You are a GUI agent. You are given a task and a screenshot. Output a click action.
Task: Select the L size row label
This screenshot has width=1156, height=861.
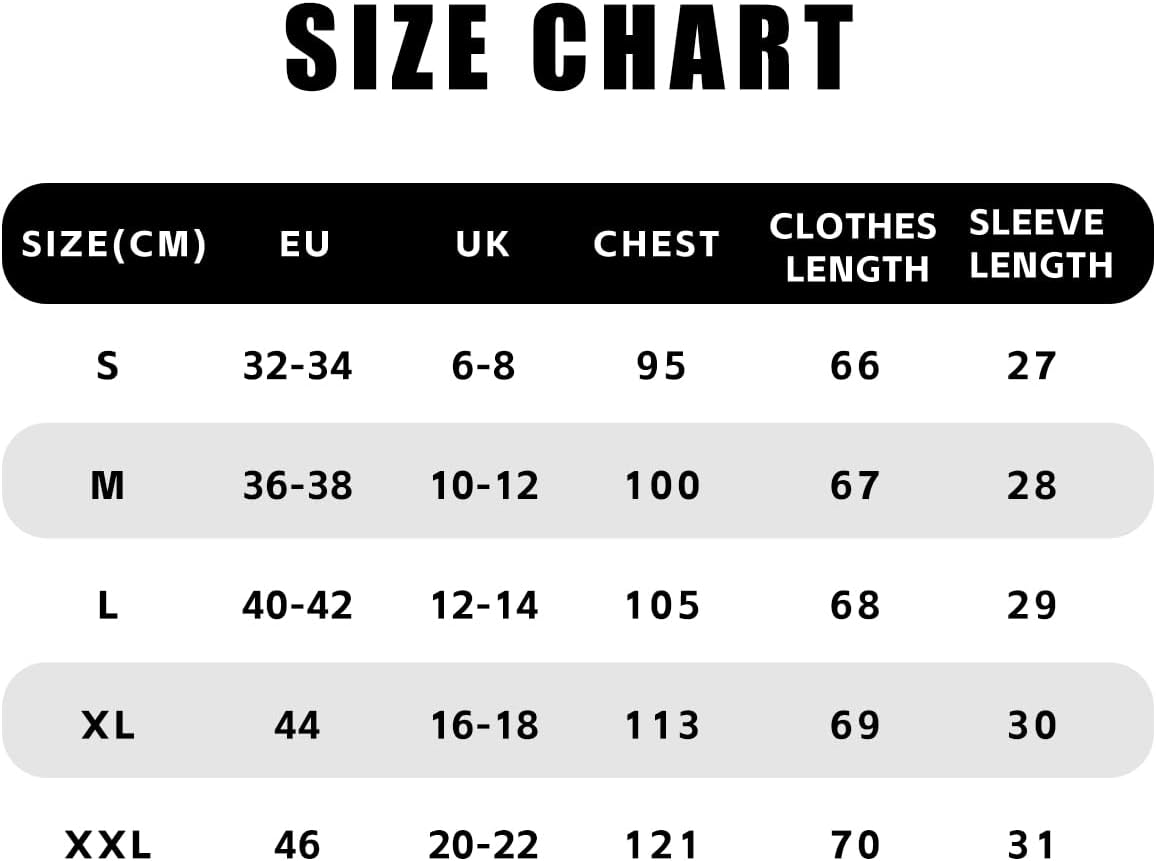[107, 606]
